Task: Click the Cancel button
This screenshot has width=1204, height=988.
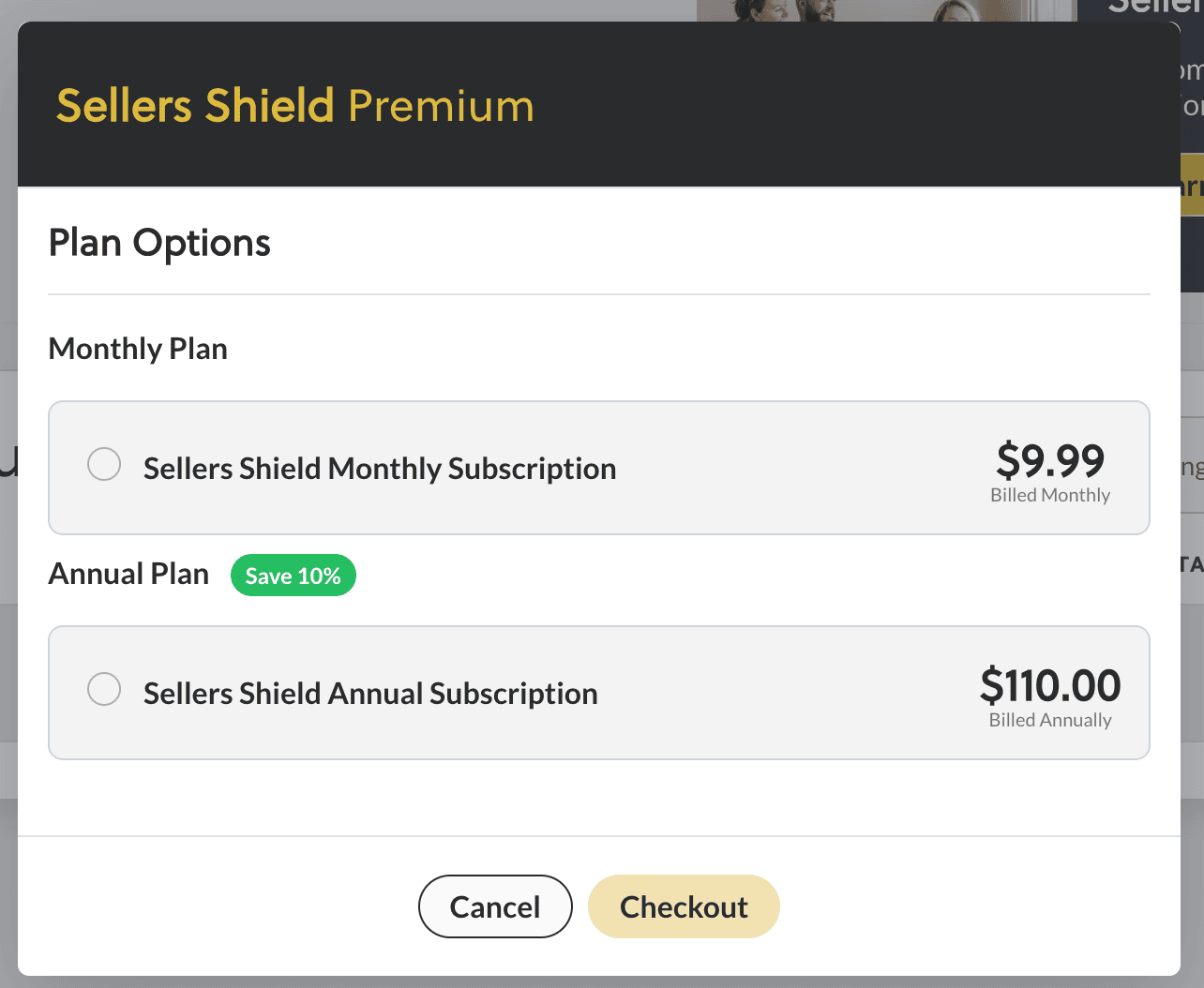Action: click(x=495, y=906)
